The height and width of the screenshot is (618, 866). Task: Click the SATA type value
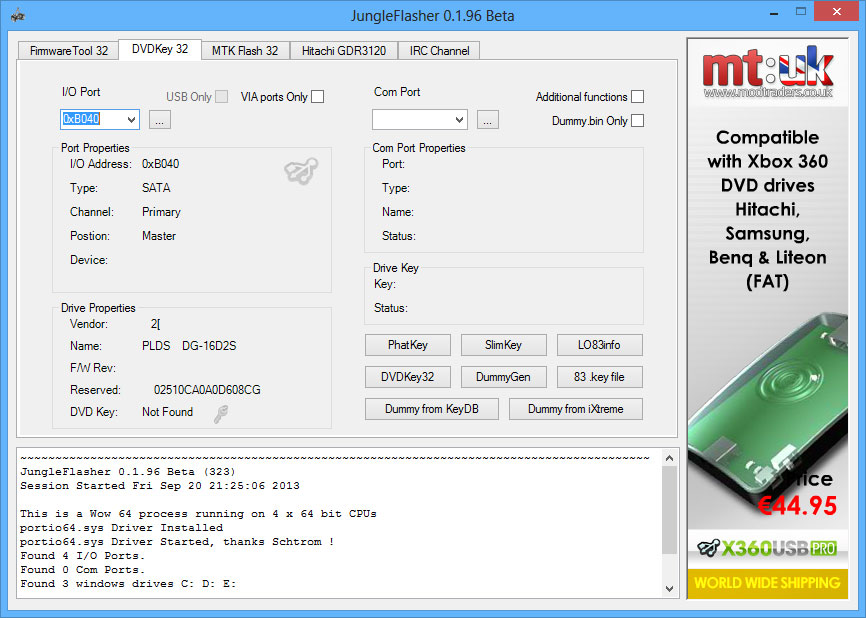pos(156,188)
